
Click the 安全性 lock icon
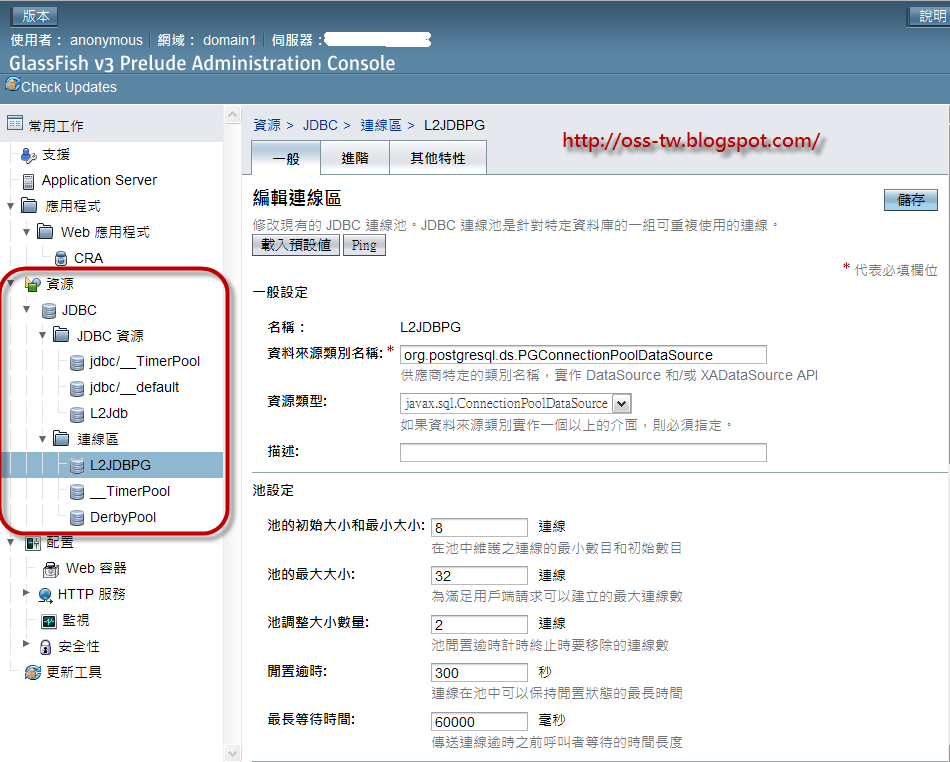coord(45,647)
